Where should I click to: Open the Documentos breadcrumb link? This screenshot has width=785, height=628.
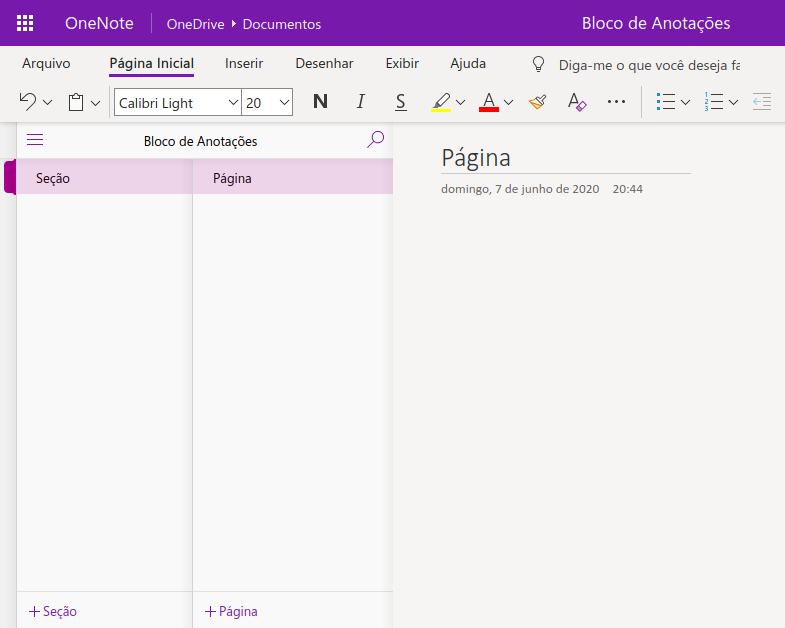coord(282,24)
